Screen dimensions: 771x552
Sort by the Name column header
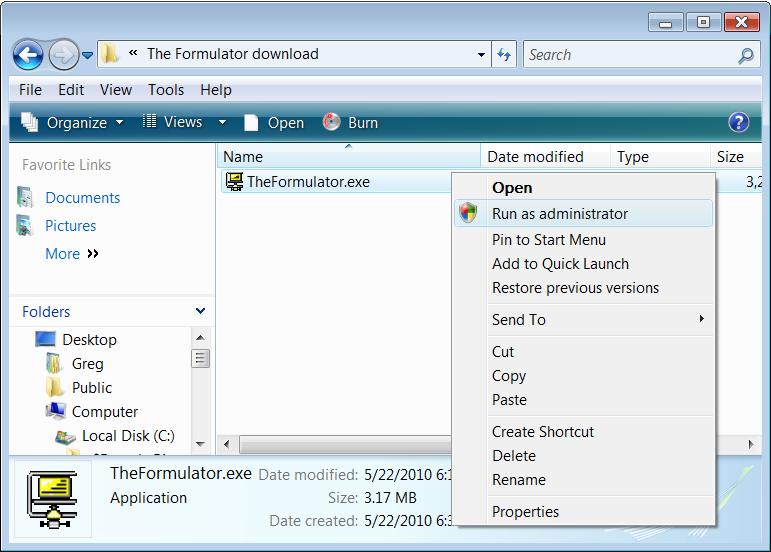[349, 156]
